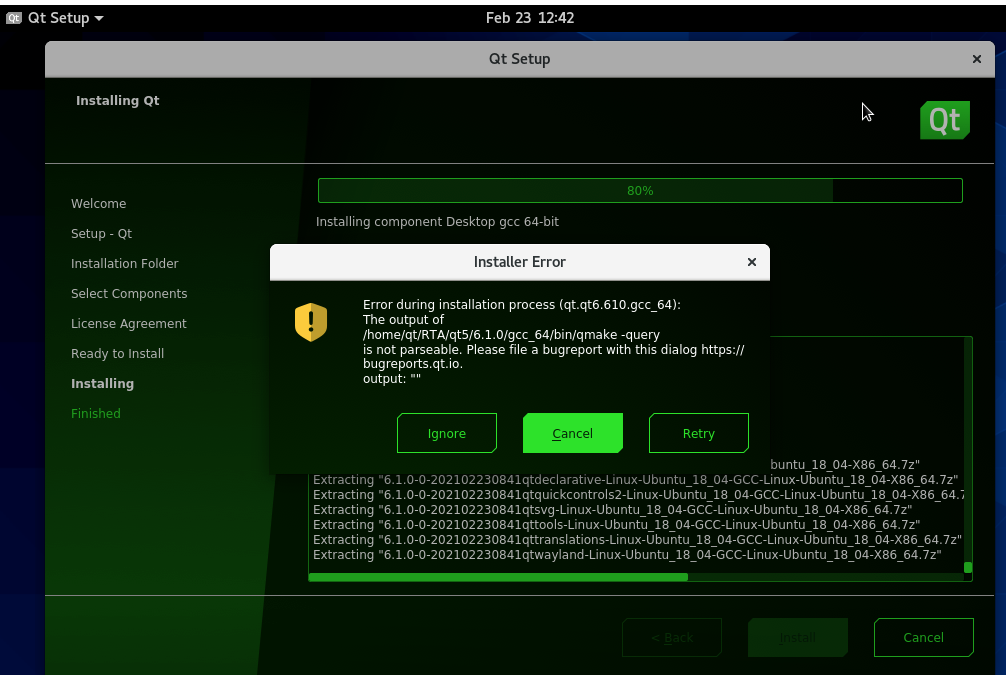Close the Installer Error dialog with X
Image resolution: width=1006 pixels, height=675 pixels.
pos(751,262)
